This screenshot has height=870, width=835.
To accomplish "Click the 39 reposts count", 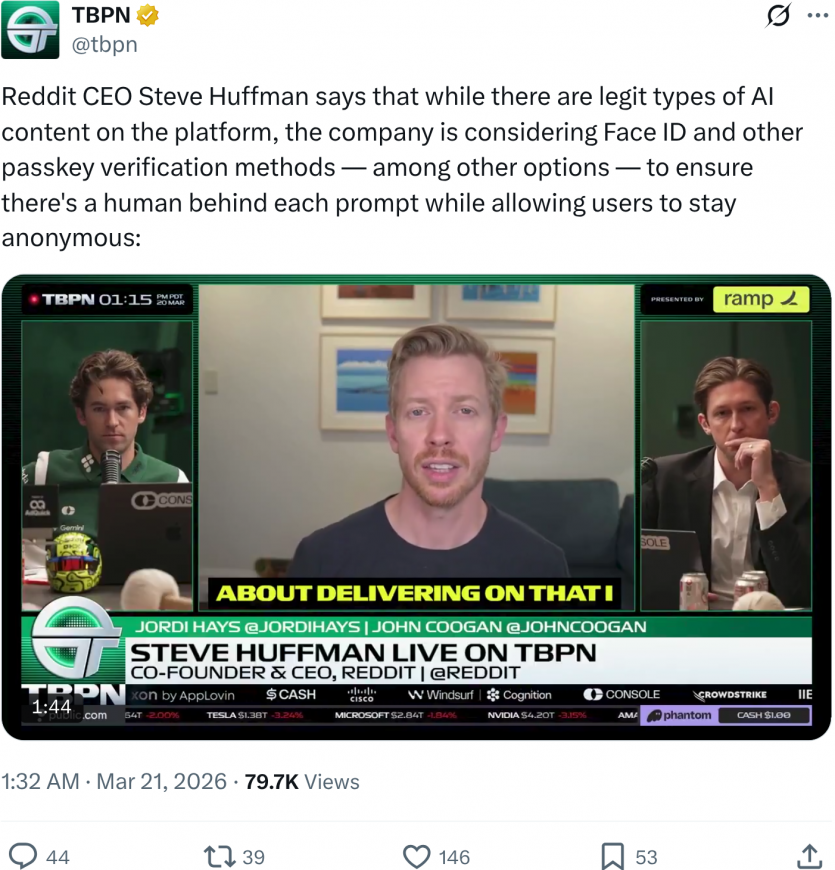I will click(254, 857).
